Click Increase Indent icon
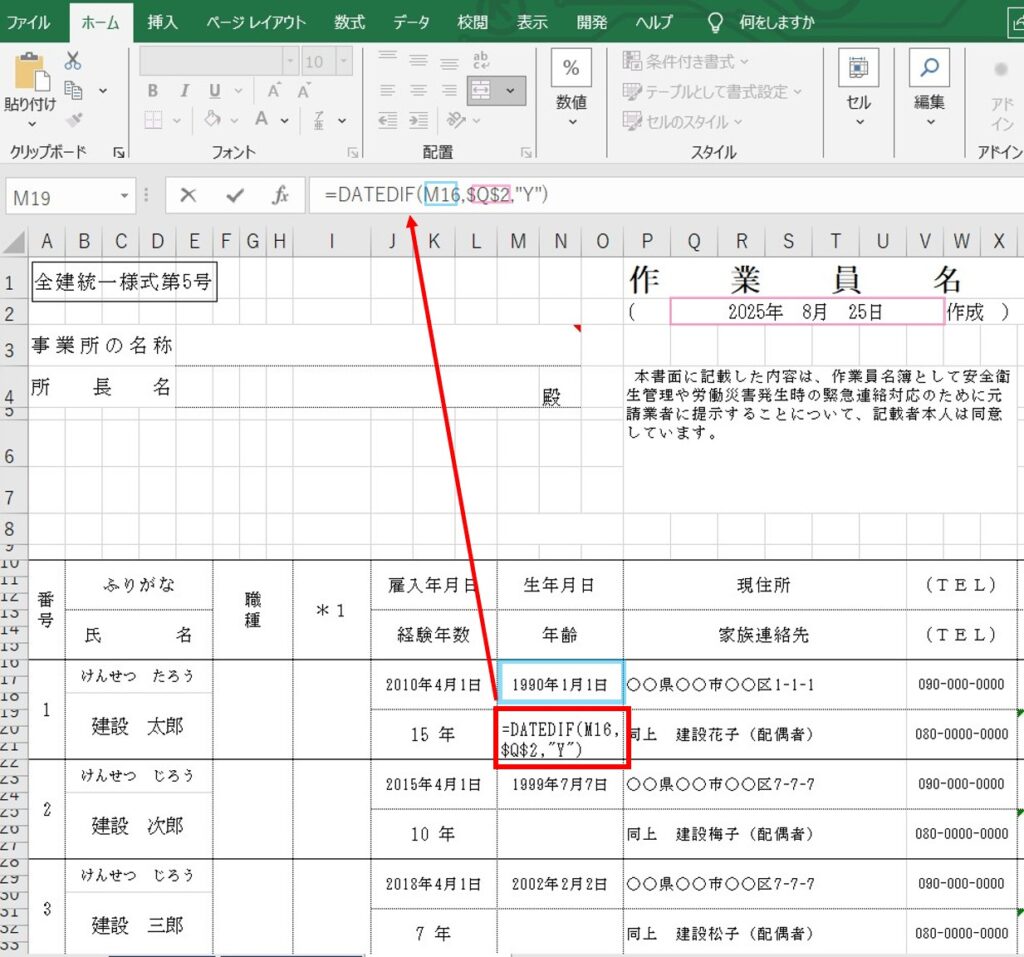 [419, 120]
